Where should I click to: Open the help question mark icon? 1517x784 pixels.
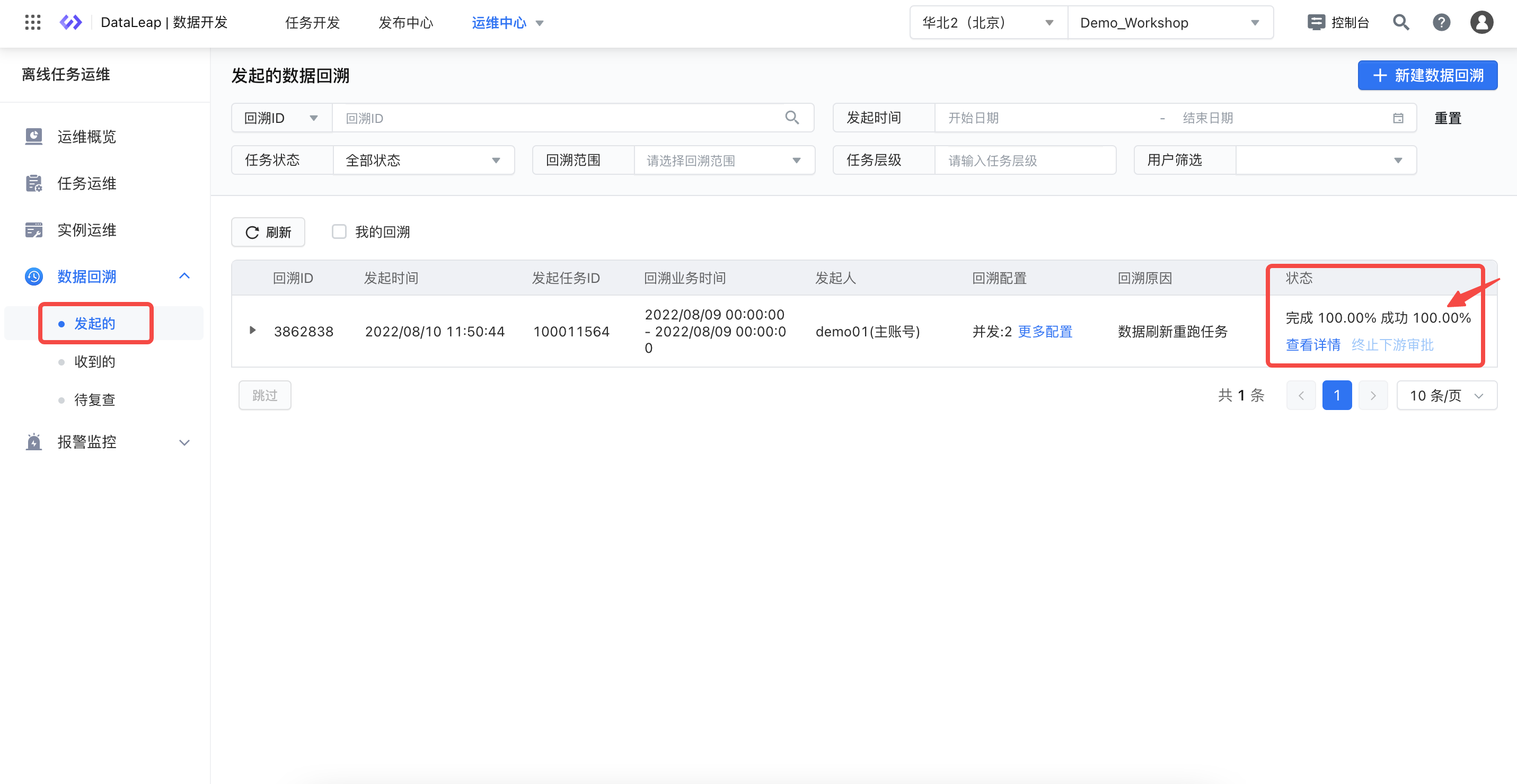coord(1441,22)
